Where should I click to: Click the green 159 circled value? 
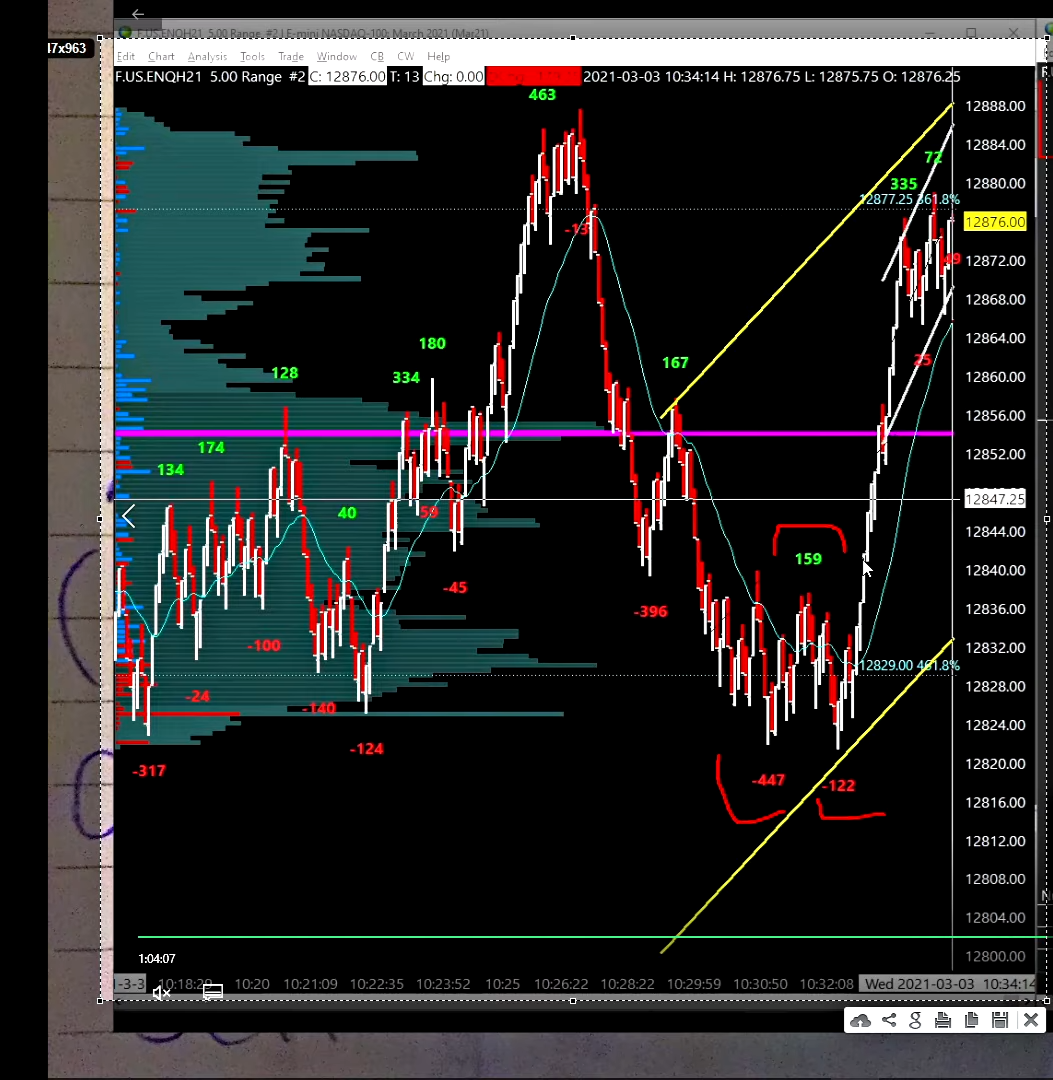point(808,559)
